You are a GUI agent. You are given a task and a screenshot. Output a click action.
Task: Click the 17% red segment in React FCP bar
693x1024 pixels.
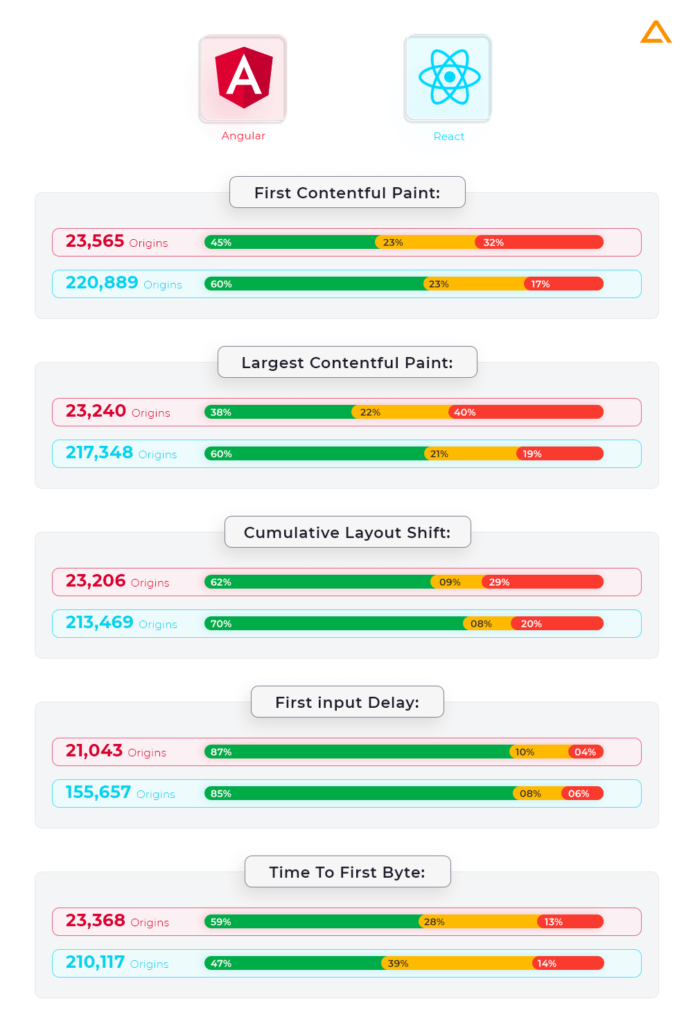click(564, 284)
